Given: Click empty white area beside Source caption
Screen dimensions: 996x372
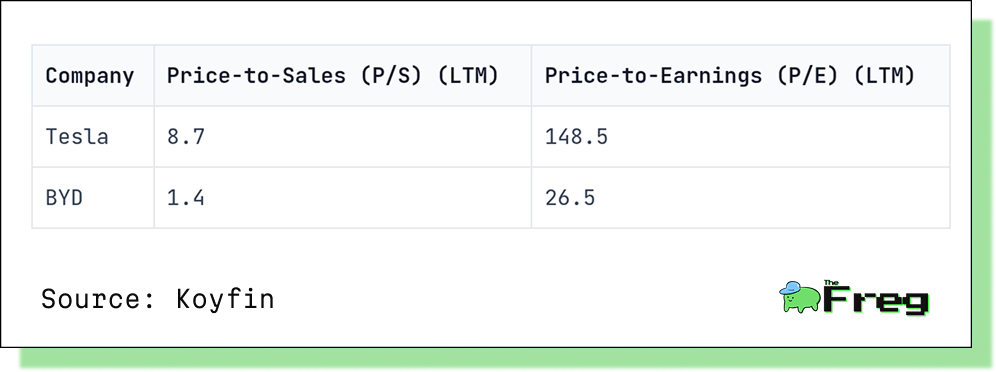Looking at the screenshot, I should tap(508, 298).
